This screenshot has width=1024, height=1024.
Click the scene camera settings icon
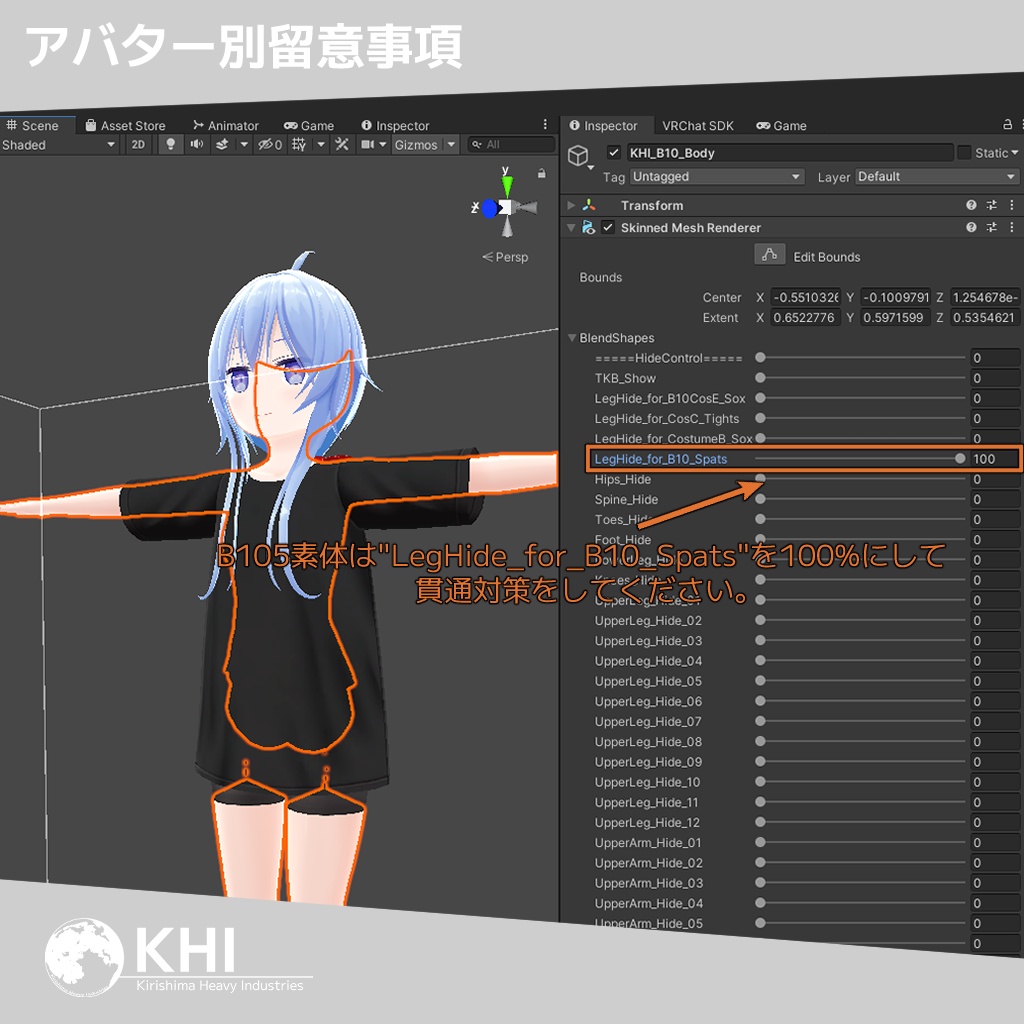tap(367, 145)
